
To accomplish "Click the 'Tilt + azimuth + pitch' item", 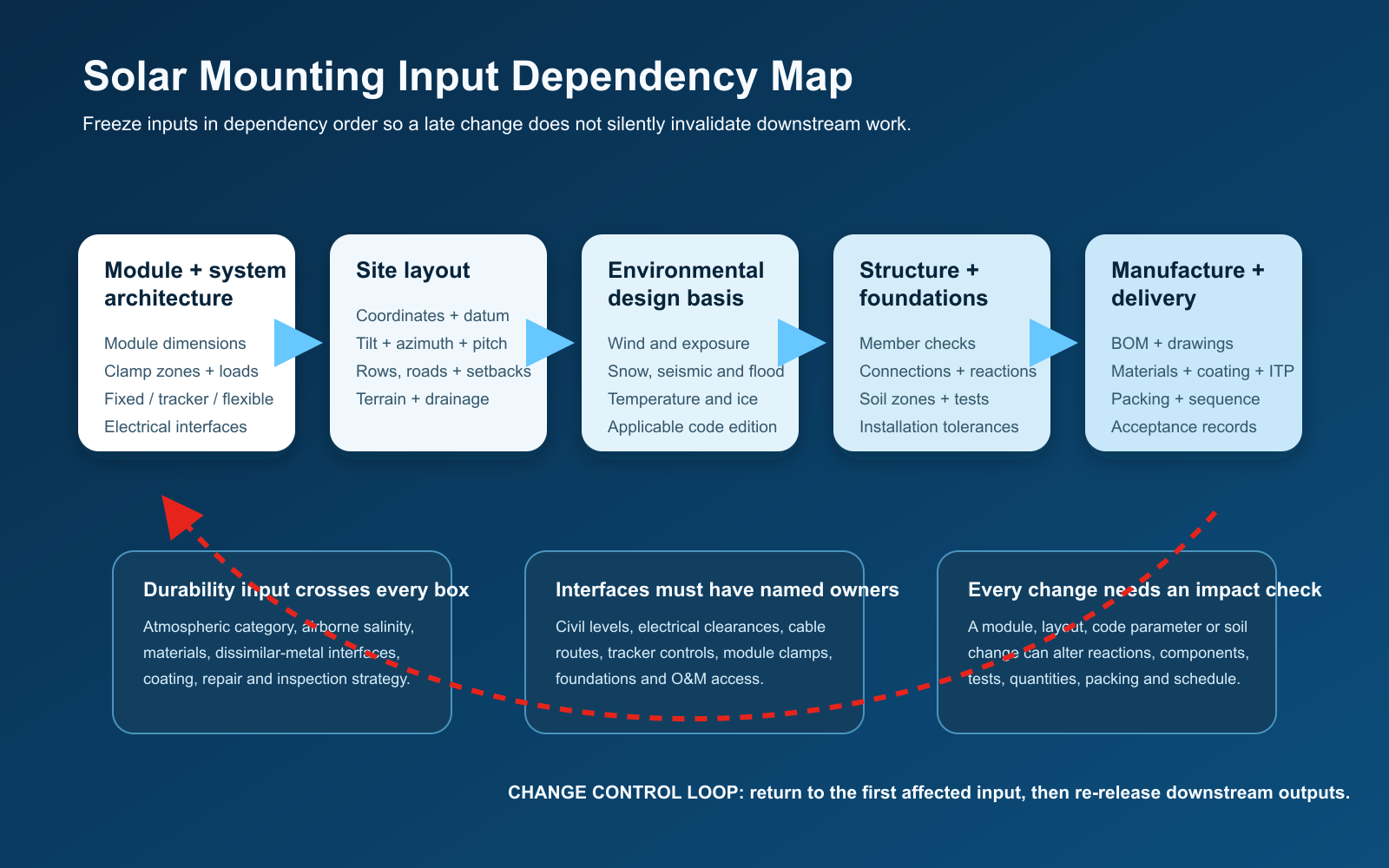I will (431, 343).
